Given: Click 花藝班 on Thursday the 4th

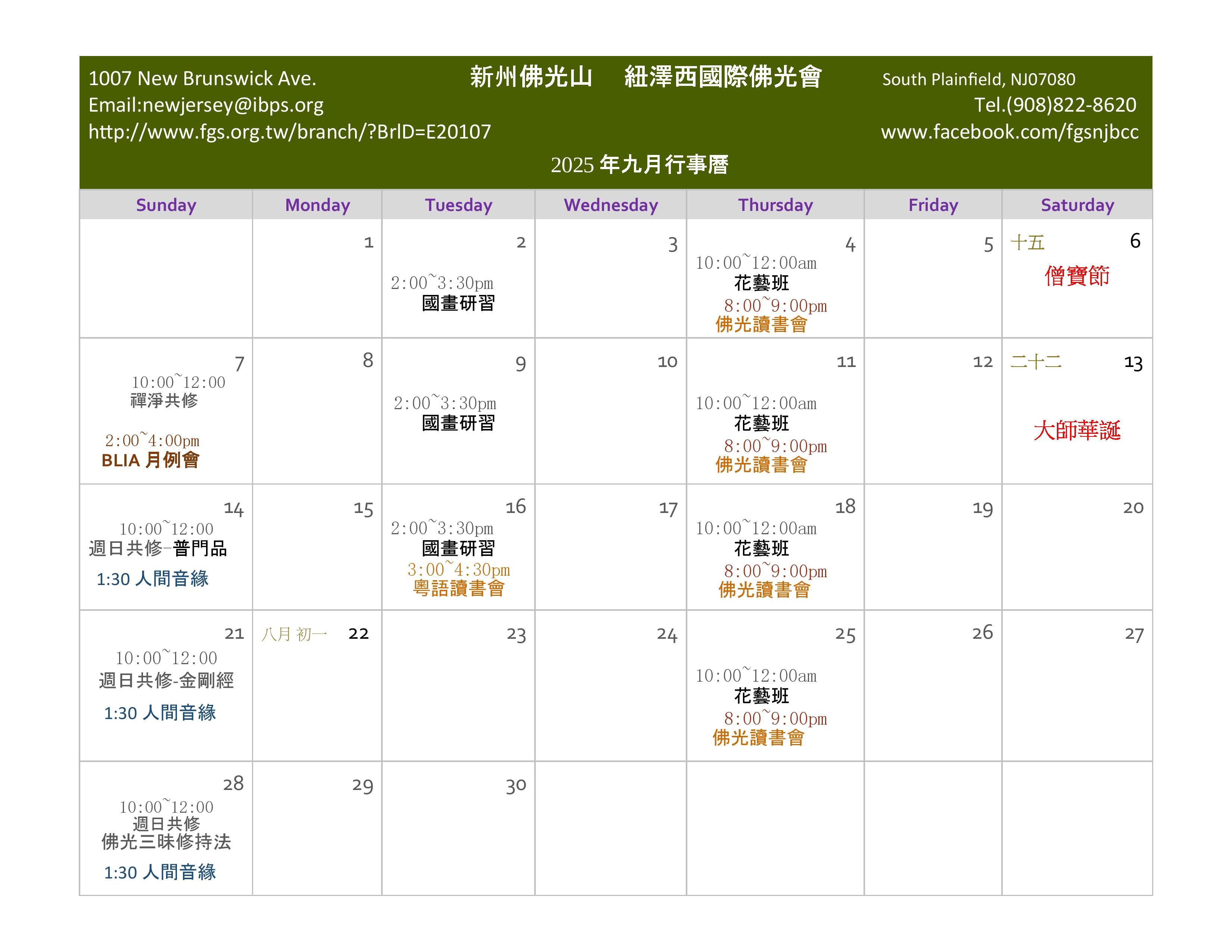Looking at the screenshot, I should (761, 283).
